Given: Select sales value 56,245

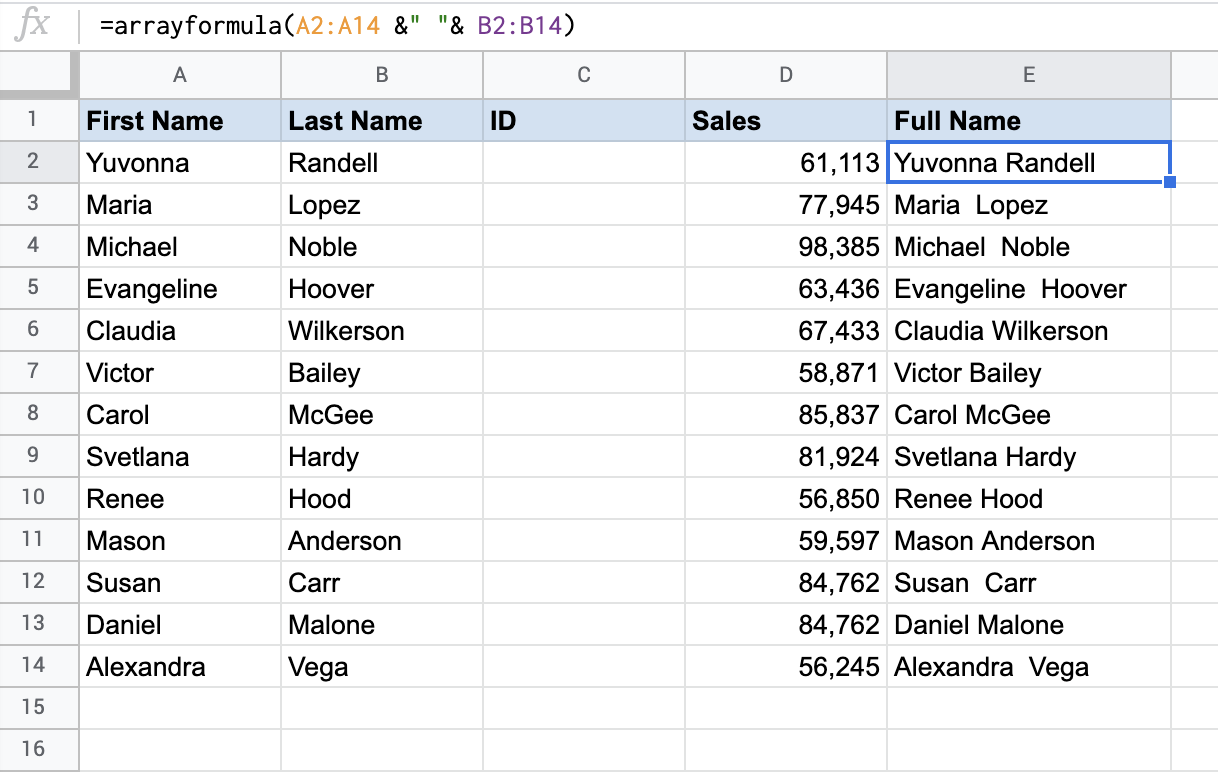Looking at the screenshot, I should [786, 667].
